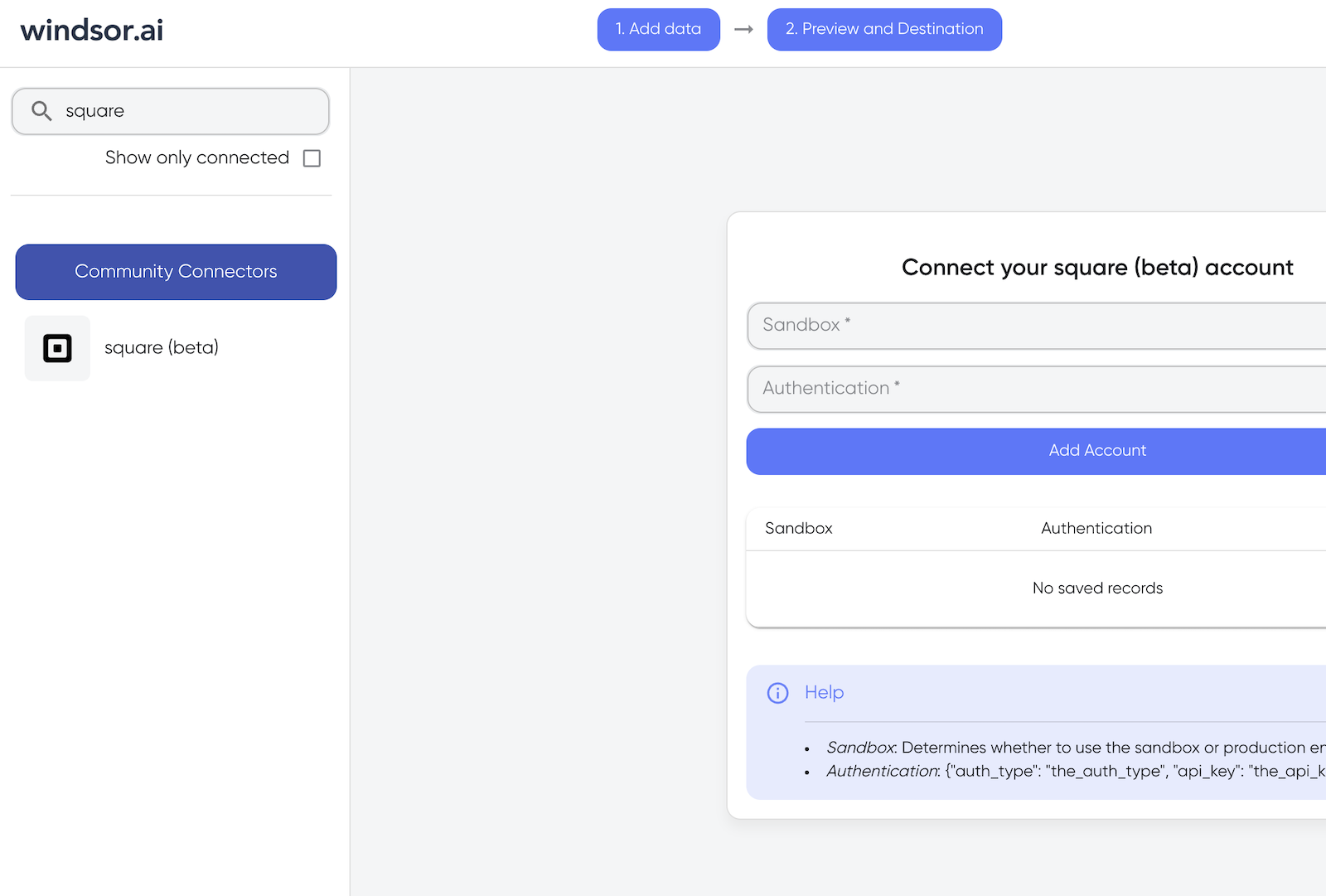The image size is (1326, 896).
Task: Open the Sandbox field
Action: tap(1037, 326)
